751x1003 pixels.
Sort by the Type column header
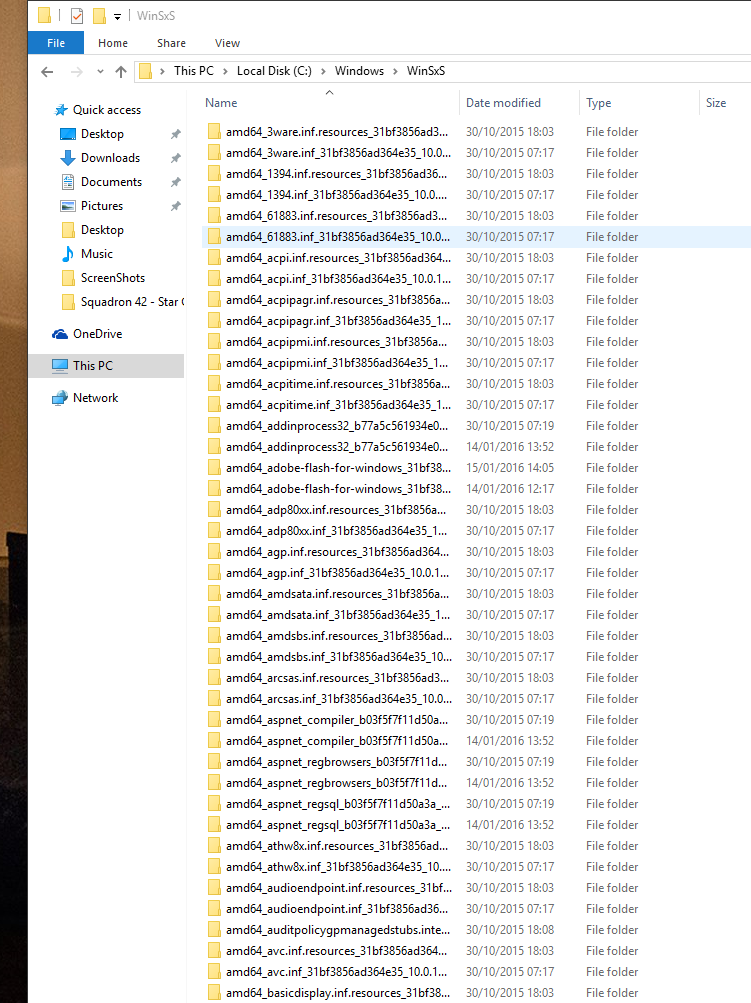click(598, 103)
